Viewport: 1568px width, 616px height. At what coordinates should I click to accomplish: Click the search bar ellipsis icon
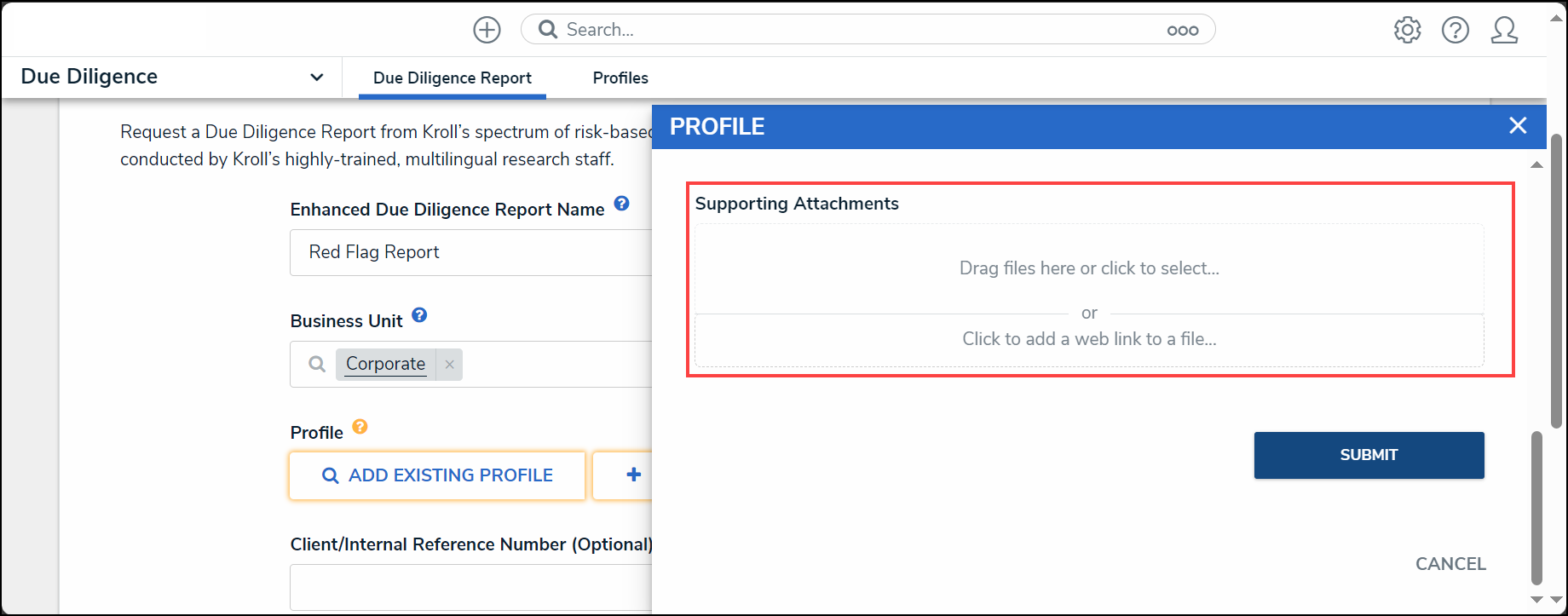click(x=1182, y=30)
